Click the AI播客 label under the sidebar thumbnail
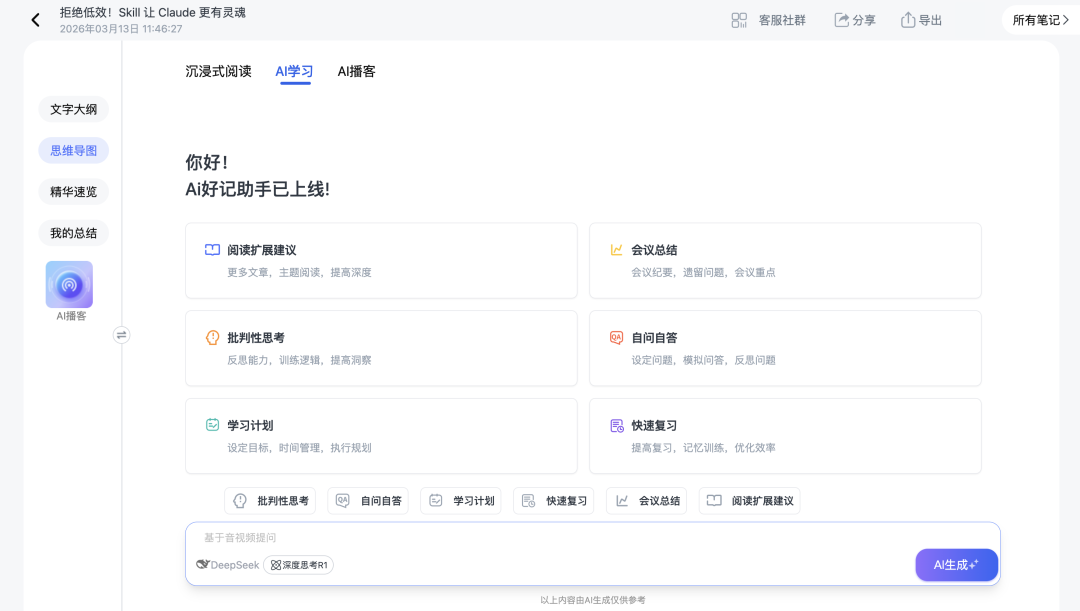This screenshot has height=611, width=1080. pyautogui.click(x=71, y=316)
